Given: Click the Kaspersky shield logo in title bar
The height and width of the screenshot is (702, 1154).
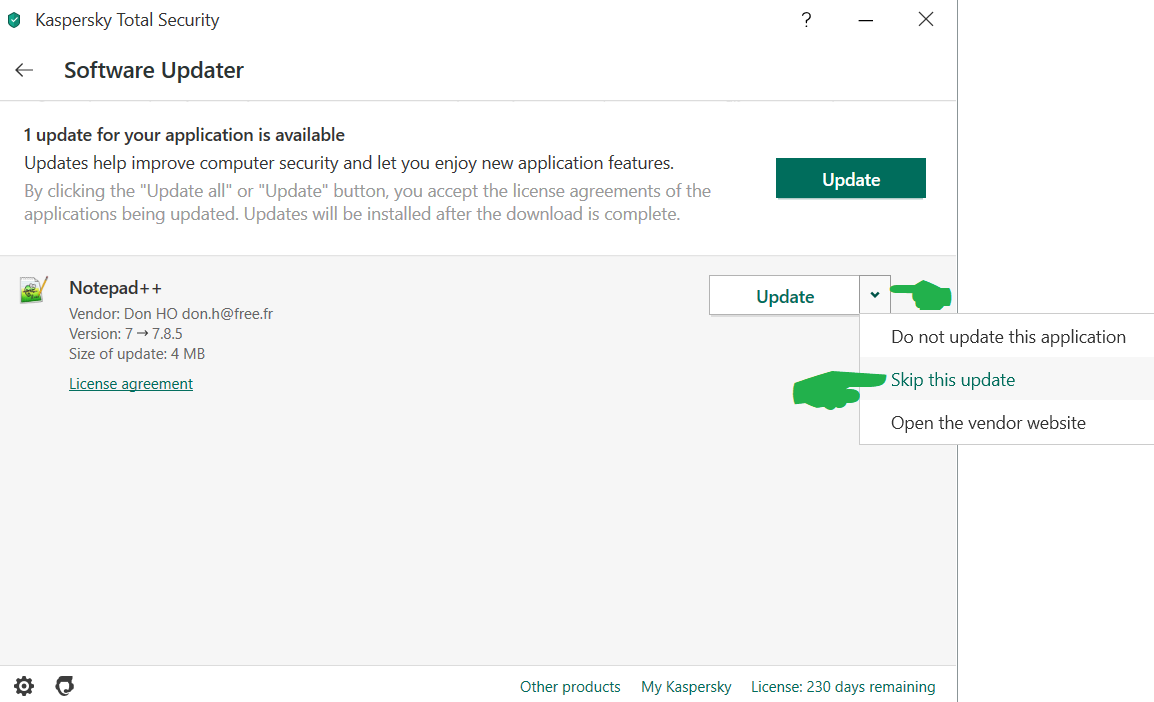Looking at the screenshot, I should (x=14, y=20).
